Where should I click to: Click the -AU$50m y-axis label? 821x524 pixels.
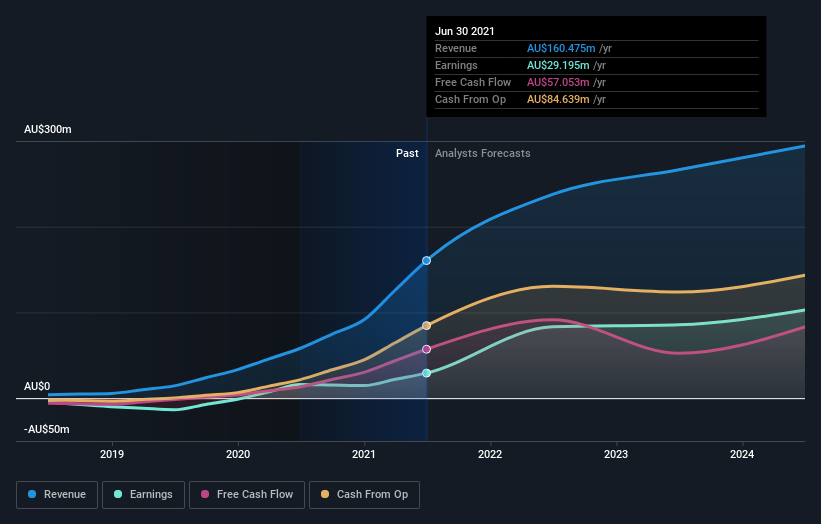[47, 429]
